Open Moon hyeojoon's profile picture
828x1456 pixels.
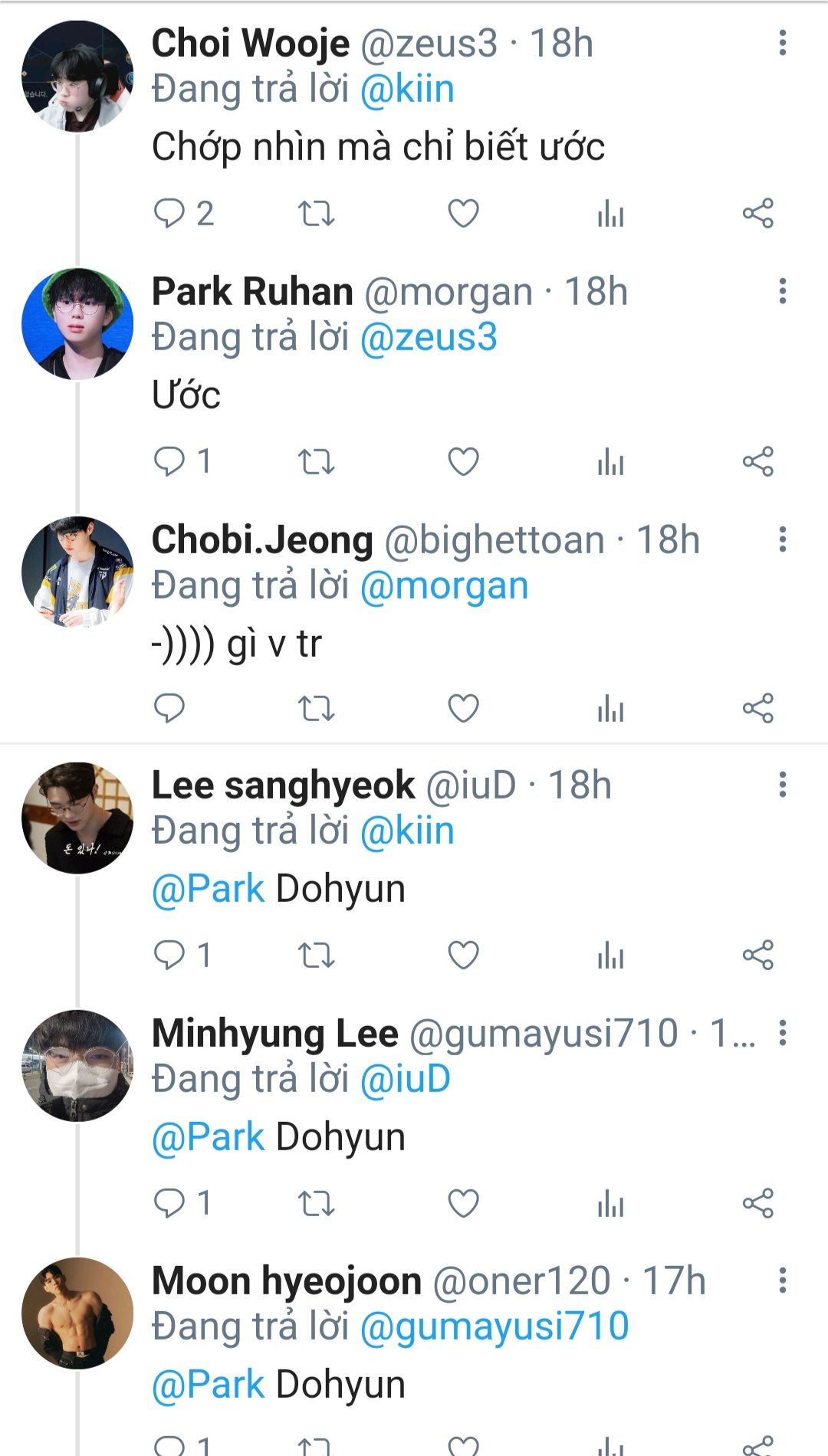pyautogui.click(x=77, y=1313)
